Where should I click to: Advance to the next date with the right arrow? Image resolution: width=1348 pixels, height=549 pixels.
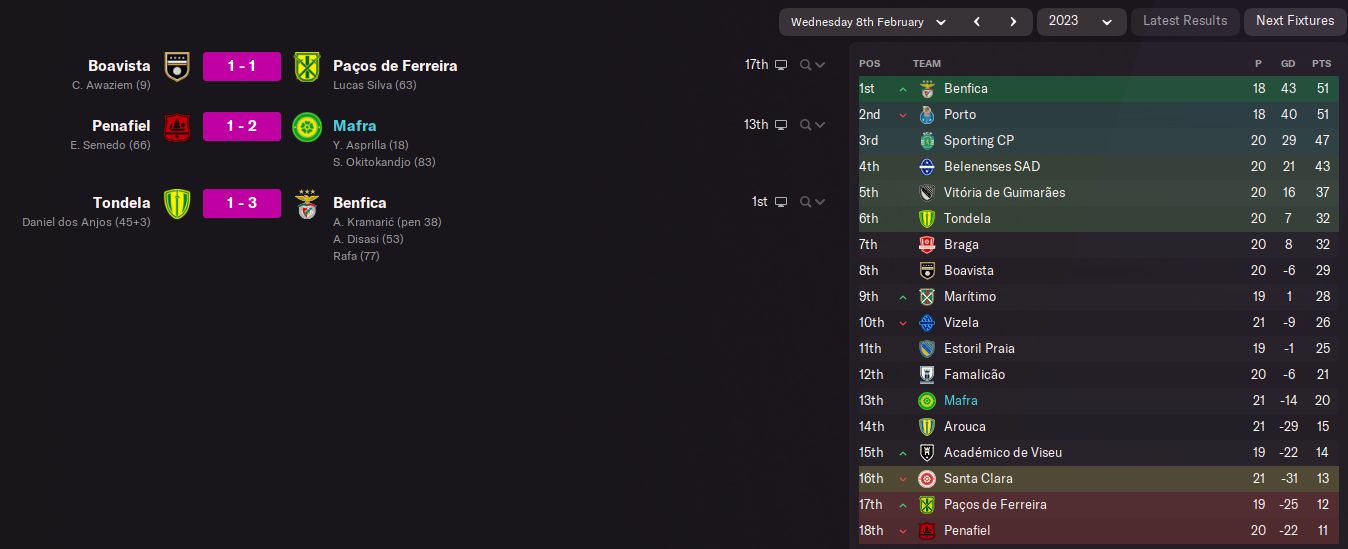[1013, 21]
